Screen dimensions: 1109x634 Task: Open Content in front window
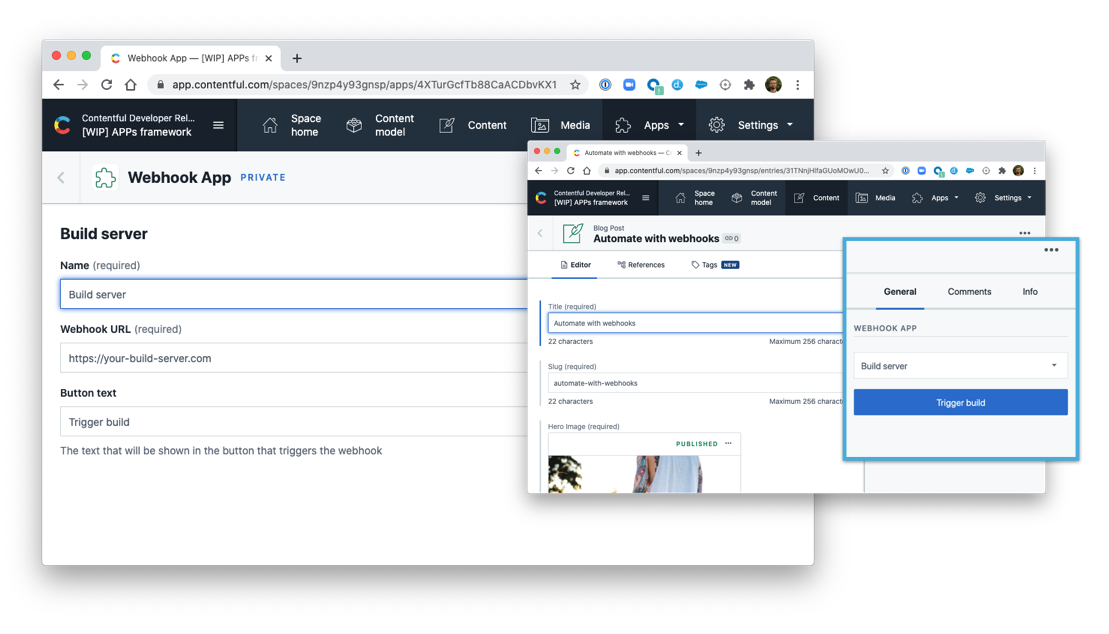(816, 198)
